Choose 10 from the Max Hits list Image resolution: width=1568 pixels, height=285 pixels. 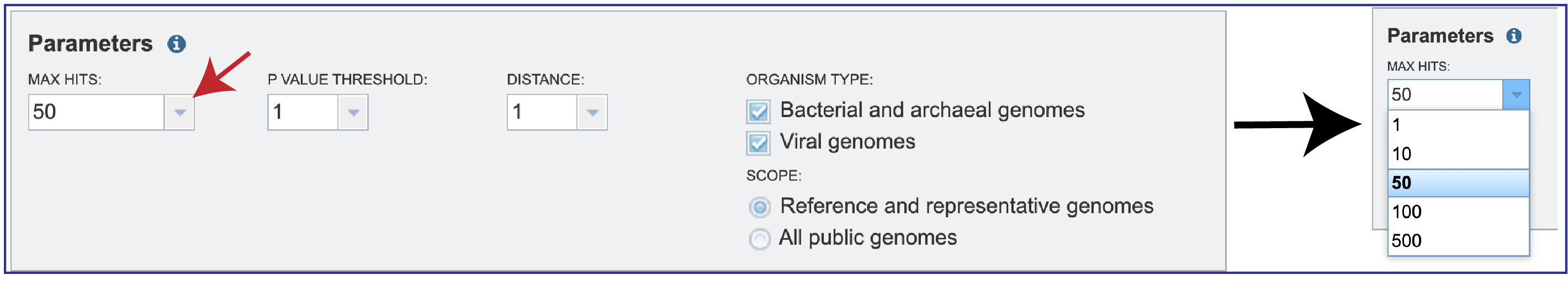(x=1459, y=154)
